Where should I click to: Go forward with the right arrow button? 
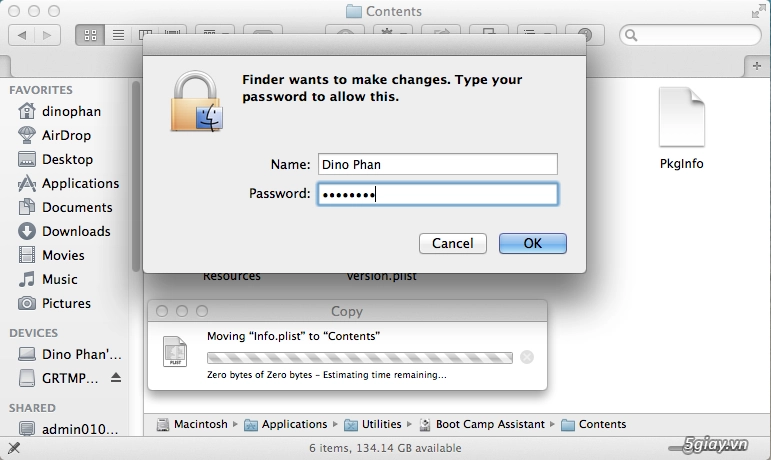click(47, 35)
